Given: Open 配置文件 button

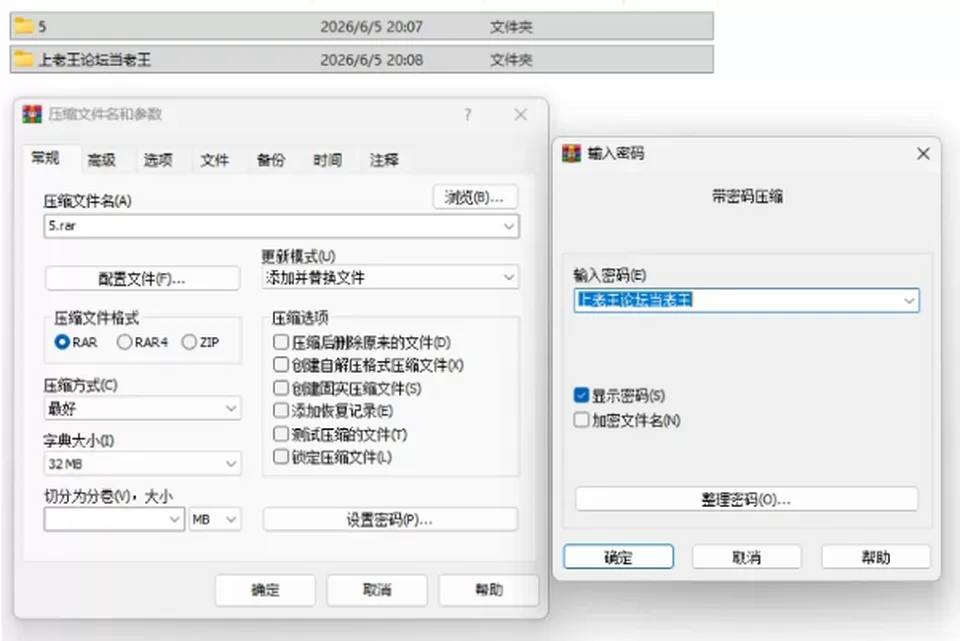Looking at the screenshot, I should [x=142, y=279].
